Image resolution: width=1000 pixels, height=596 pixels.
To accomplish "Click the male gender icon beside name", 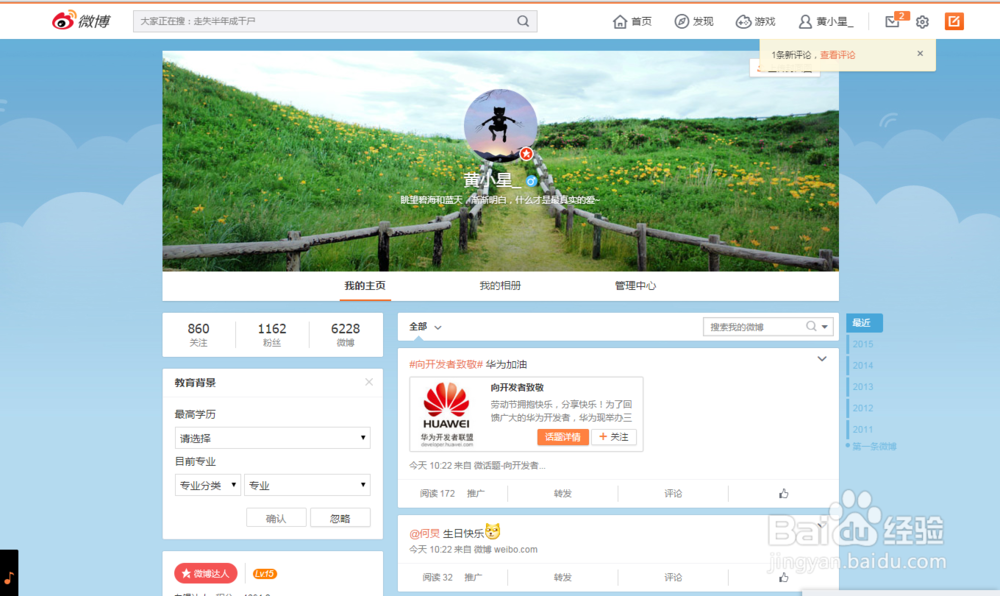I will (531, 181).
